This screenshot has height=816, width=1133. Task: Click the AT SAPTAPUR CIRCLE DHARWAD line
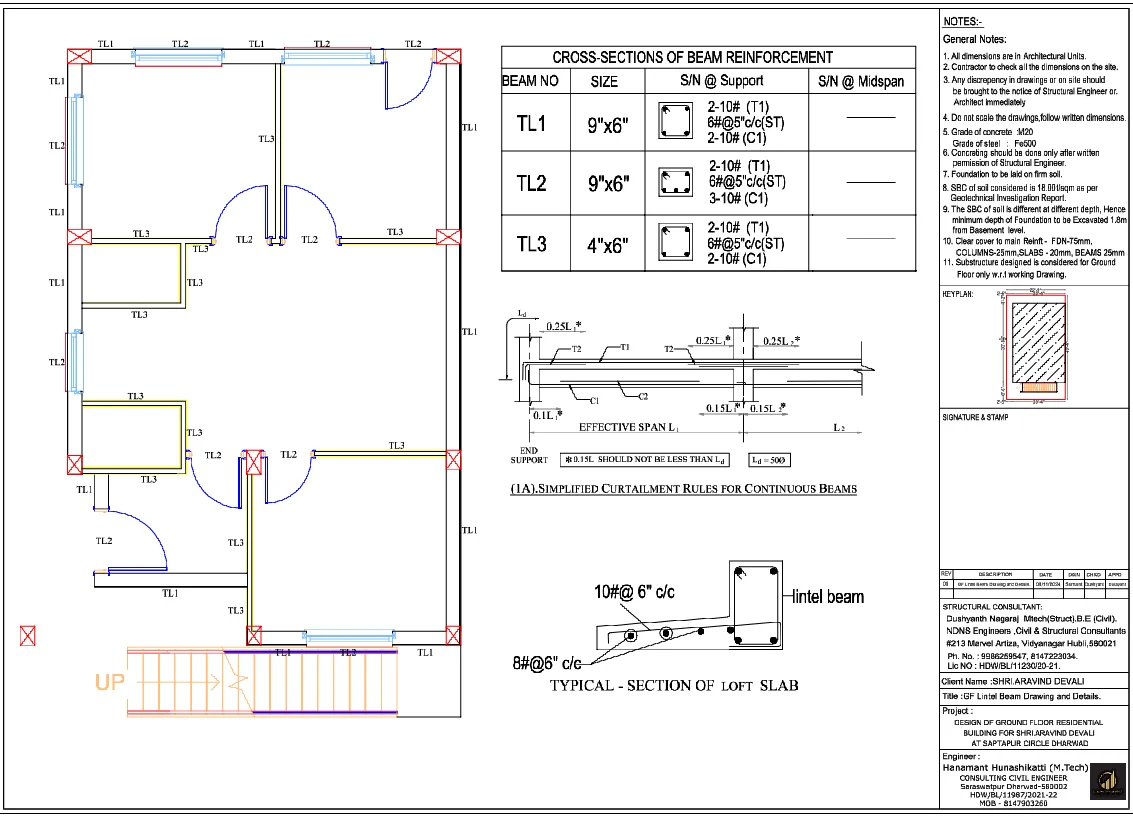point(1029,743)
